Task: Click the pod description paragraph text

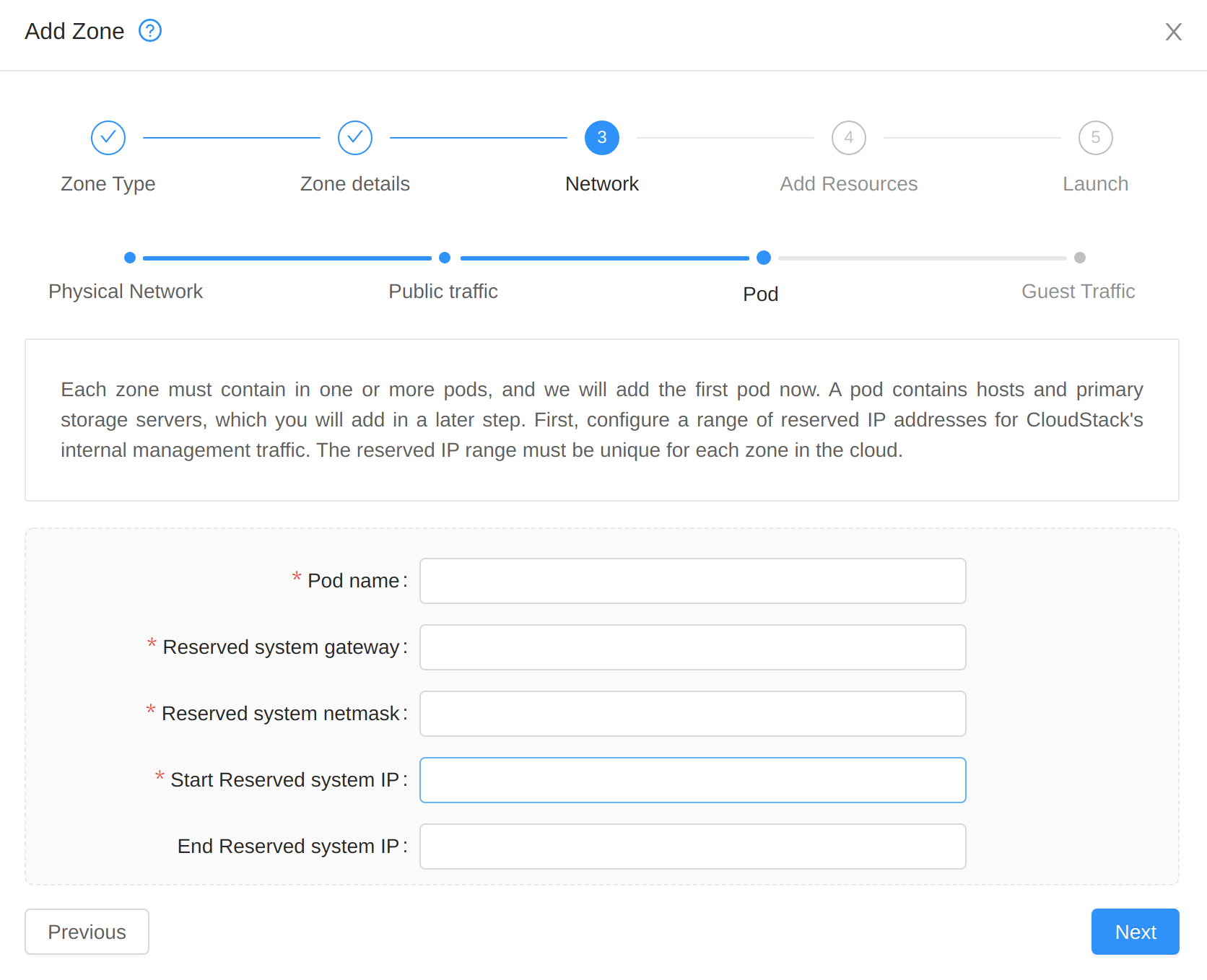Action: point(602,420)
